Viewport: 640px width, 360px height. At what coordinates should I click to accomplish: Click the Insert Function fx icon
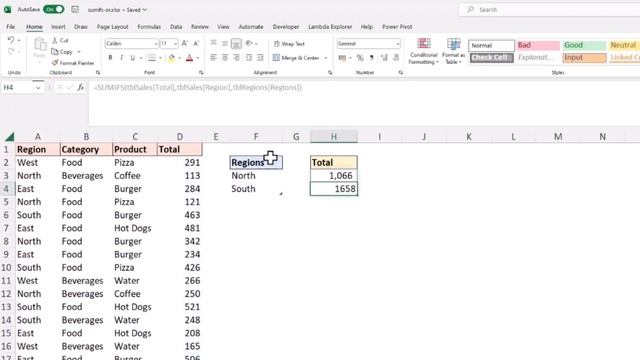(80, 87)
